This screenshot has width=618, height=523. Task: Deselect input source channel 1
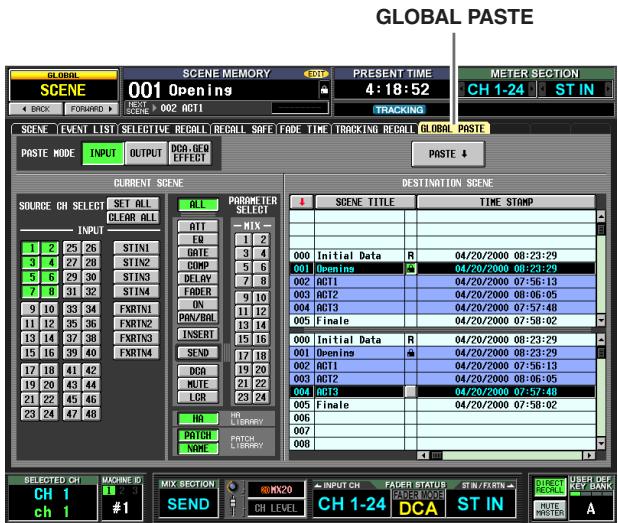point(31,248)
